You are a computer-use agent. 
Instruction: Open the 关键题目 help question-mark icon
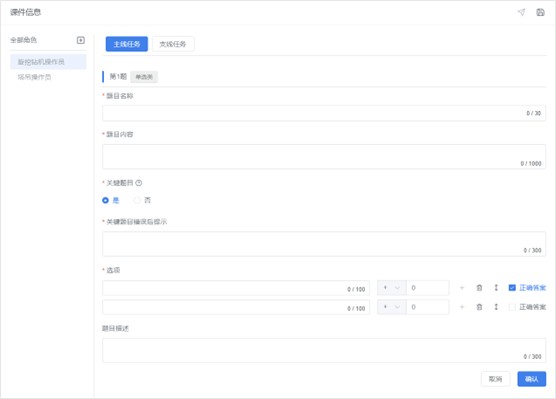139,183
